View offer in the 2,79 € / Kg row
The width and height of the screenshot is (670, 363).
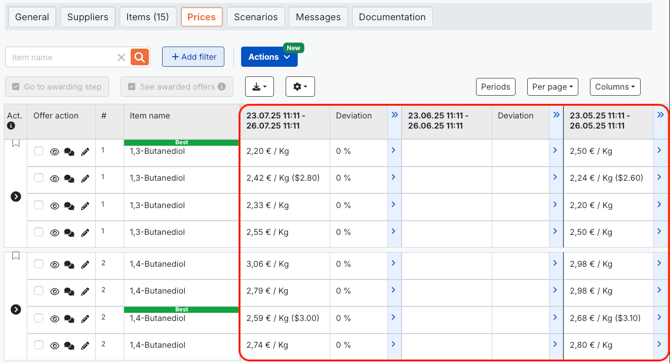click(x=54, y=292)
